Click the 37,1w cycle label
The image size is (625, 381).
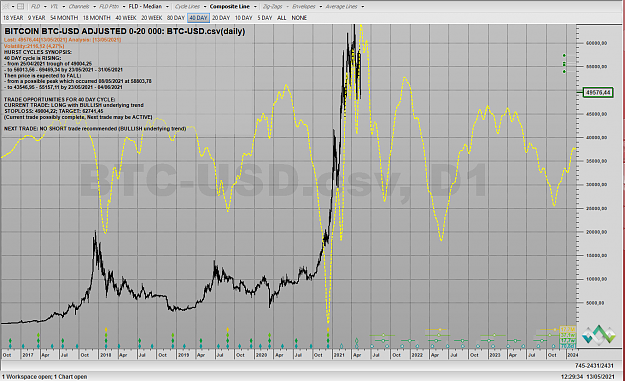pos(568,335)
